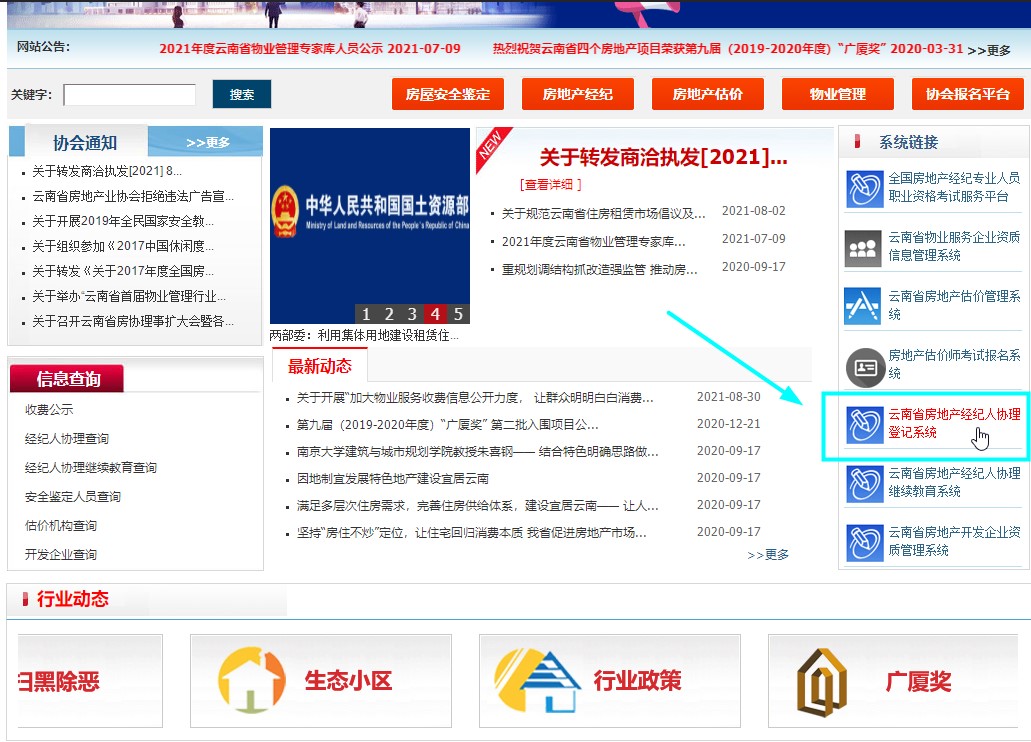The image size is (1031, 742).
Task: Click >>更多 beside 协会通知
Action: pyautogui.click(x=208, y=143)
